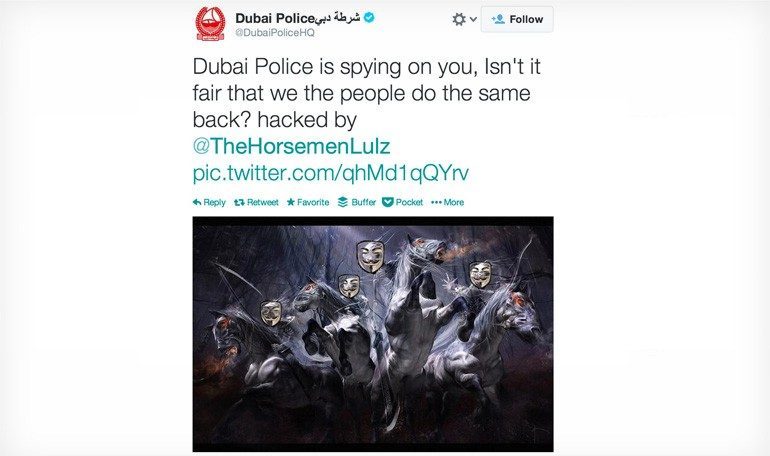The width and height of the screenshot is (770, 456).
Task: Click the tweet body text
Action: [x=366, y=93]
